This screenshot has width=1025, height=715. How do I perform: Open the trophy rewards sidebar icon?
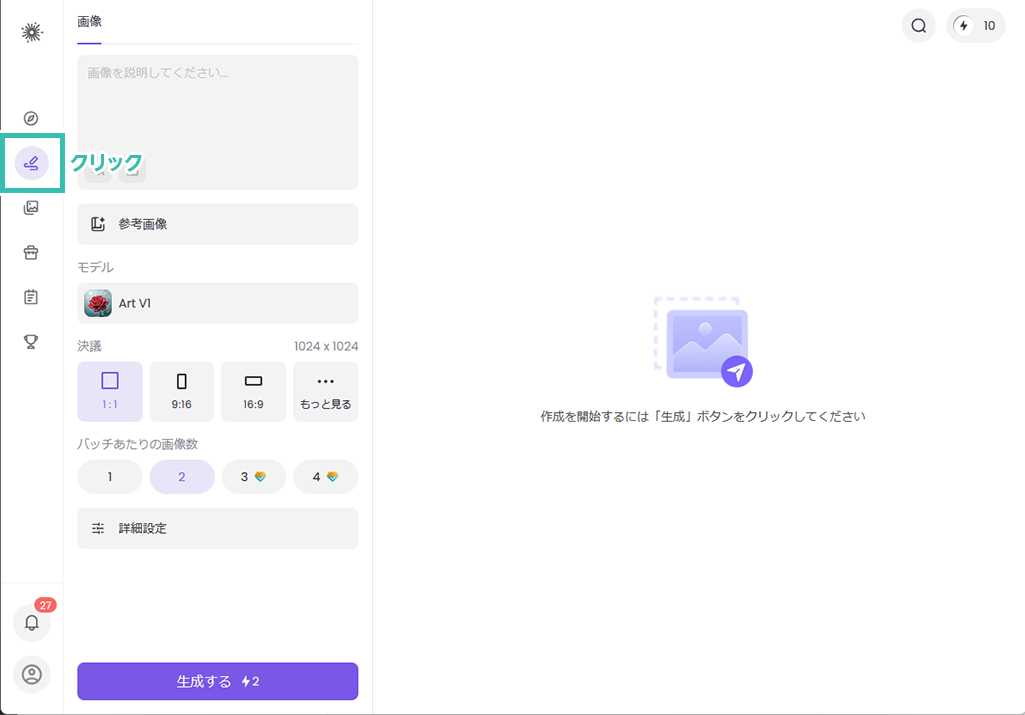point(31,341)
